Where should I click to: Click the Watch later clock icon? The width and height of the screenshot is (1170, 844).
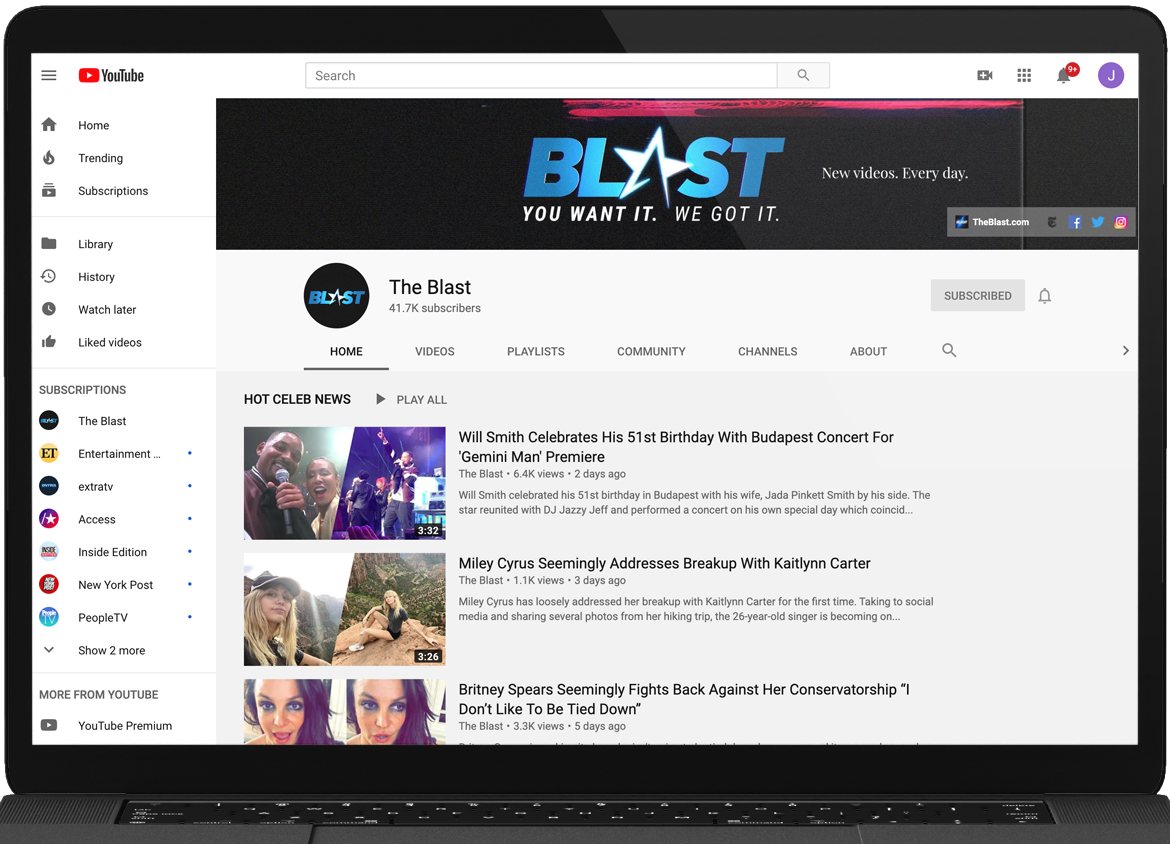click(x=49, y=309)
